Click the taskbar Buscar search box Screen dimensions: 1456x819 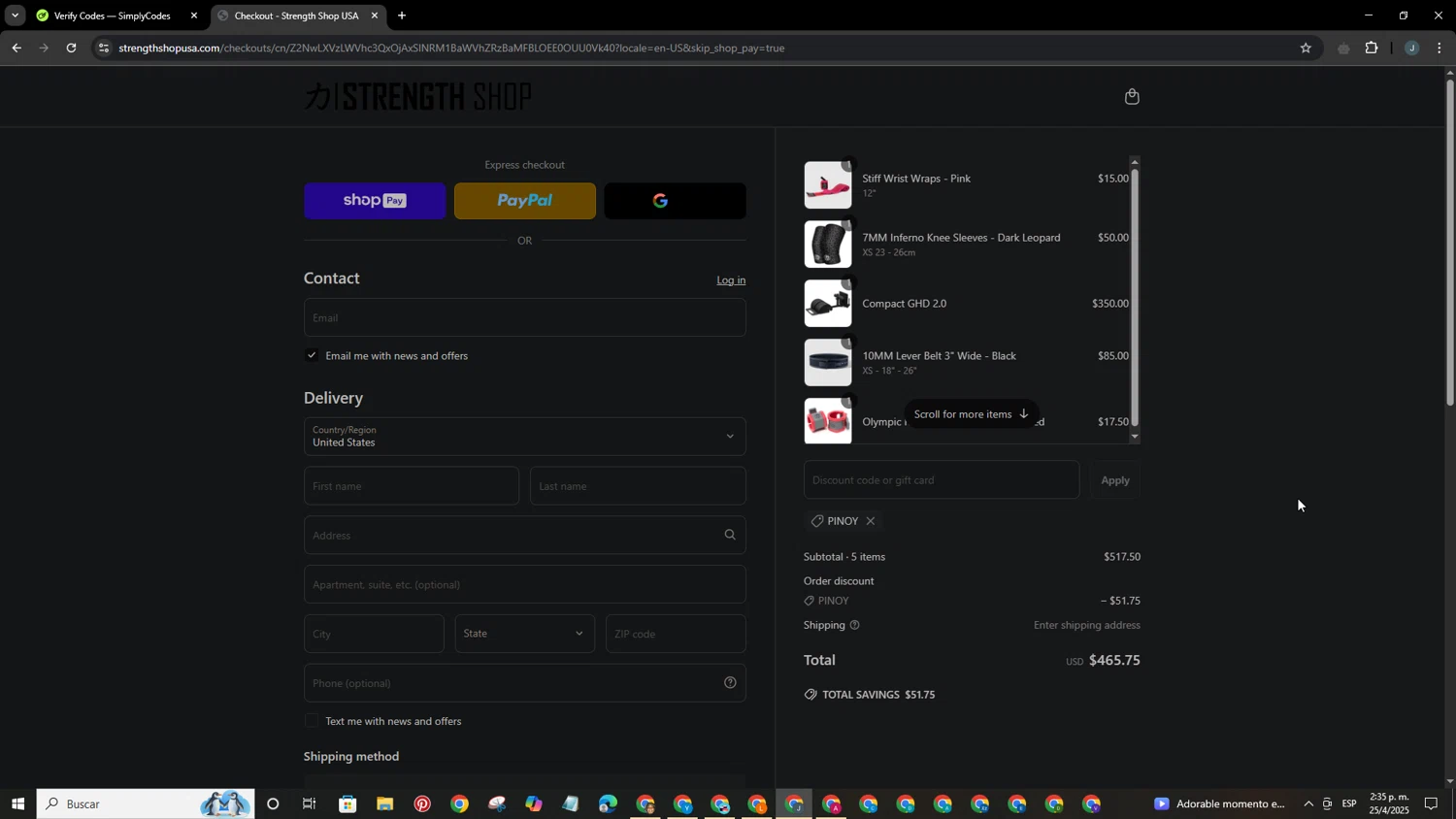(146, 803)
